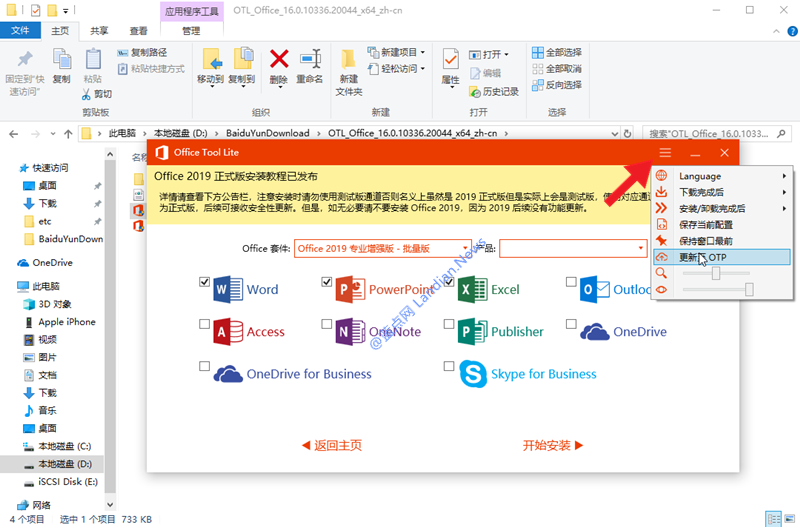Select 保存当前配置 menu item

(x=722, y=224)
